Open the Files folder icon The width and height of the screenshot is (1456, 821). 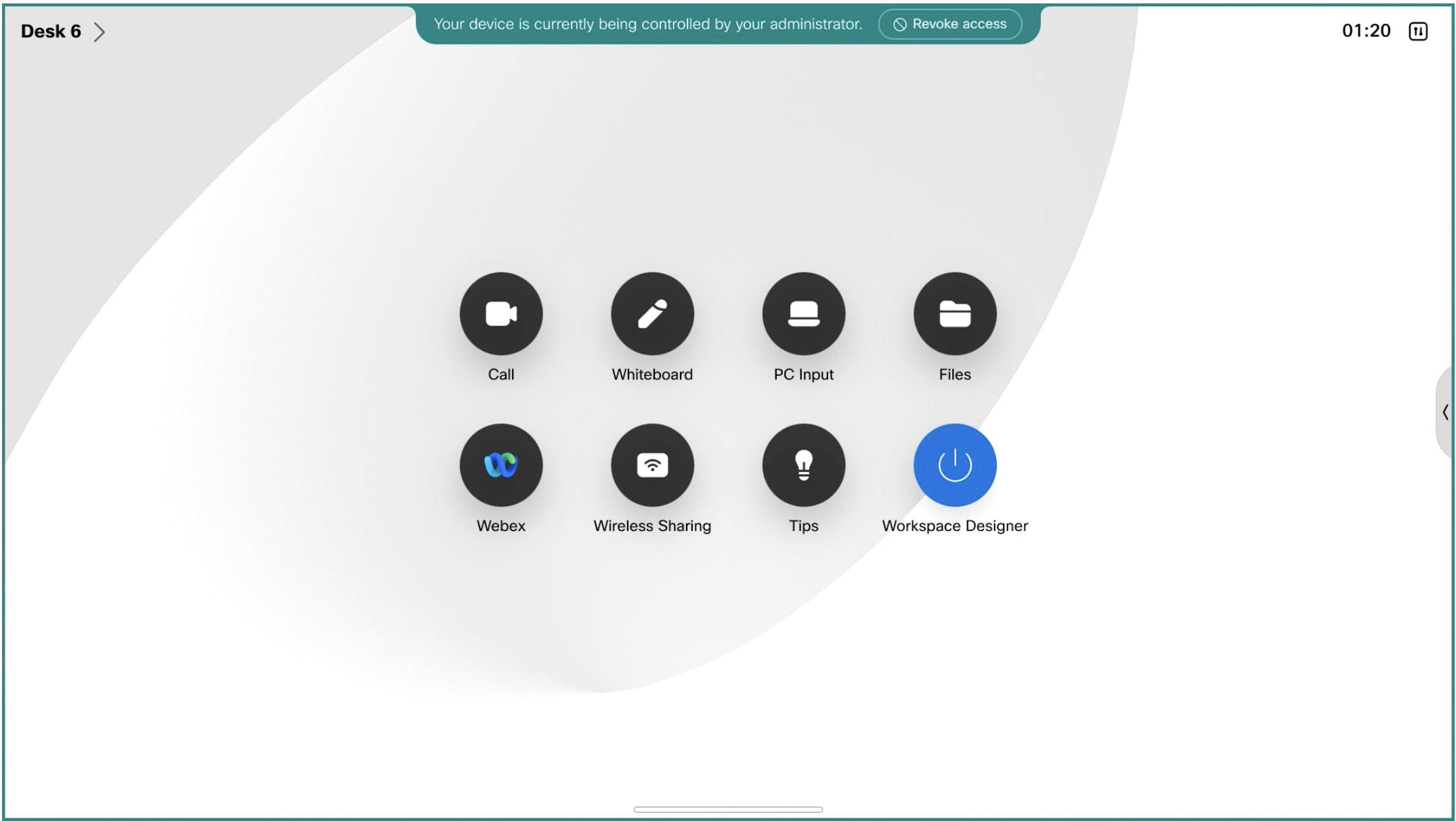954,314
